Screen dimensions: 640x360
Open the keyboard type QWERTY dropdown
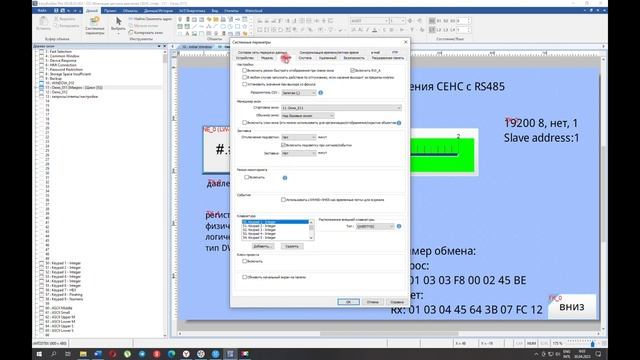[375, 226]
